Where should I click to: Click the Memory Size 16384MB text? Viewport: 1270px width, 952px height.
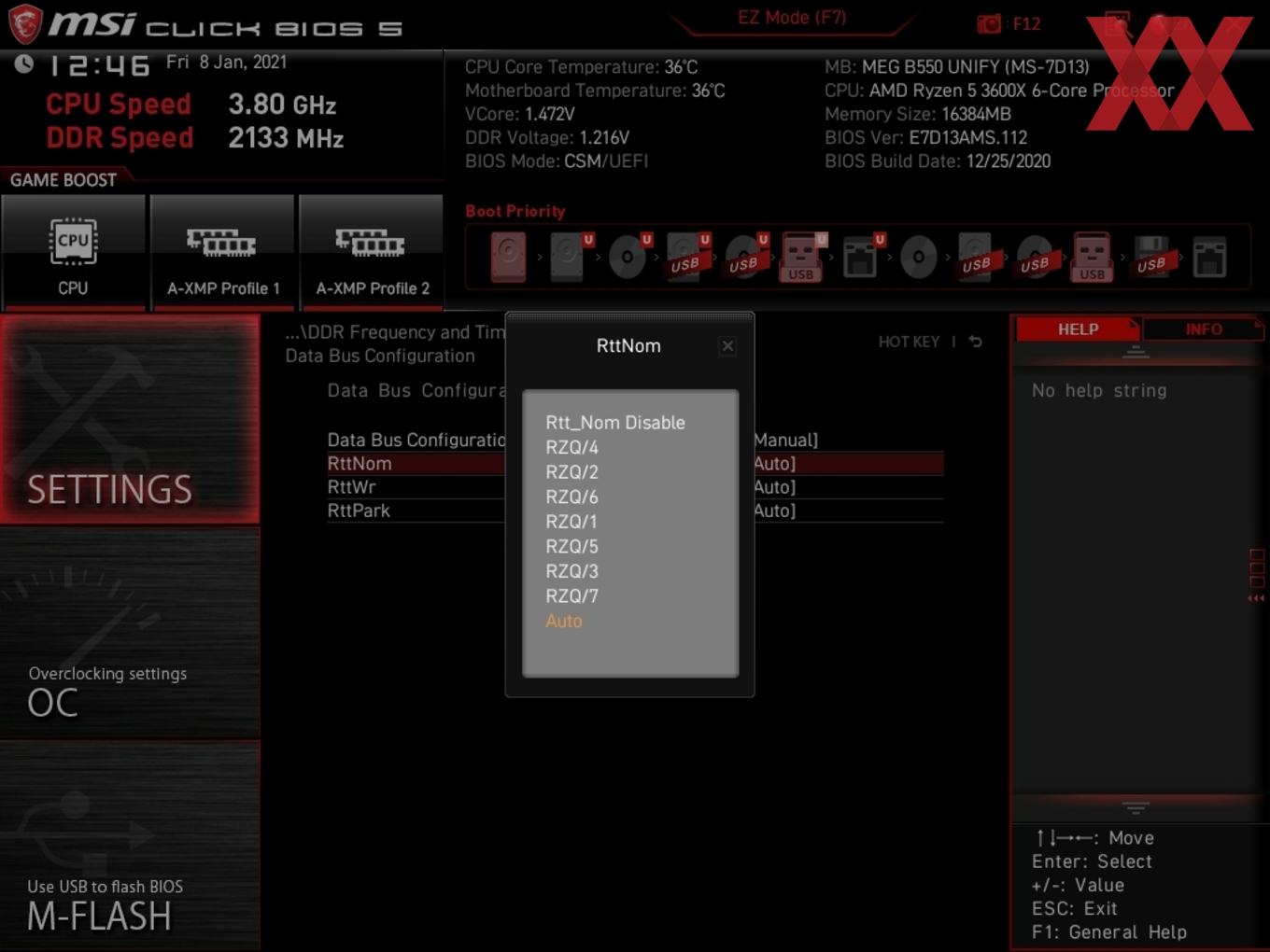point(917,114)
